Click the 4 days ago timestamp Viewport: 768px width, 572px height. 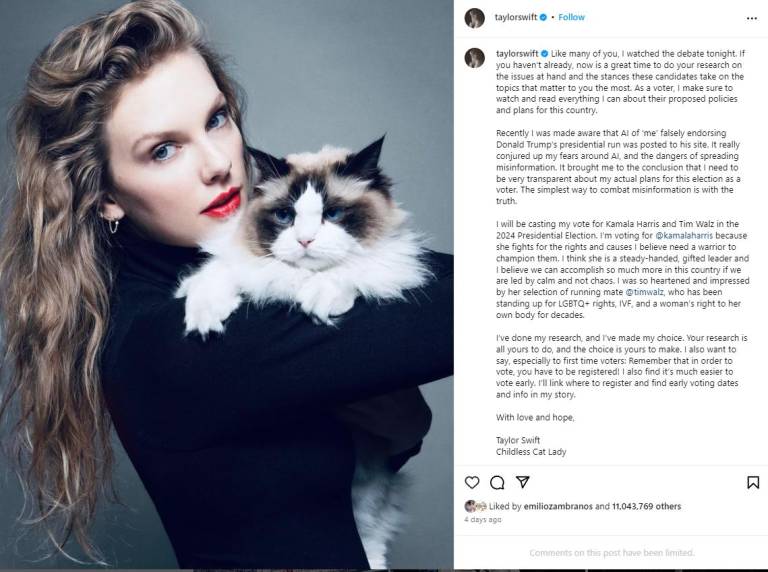tap(482, 519)
